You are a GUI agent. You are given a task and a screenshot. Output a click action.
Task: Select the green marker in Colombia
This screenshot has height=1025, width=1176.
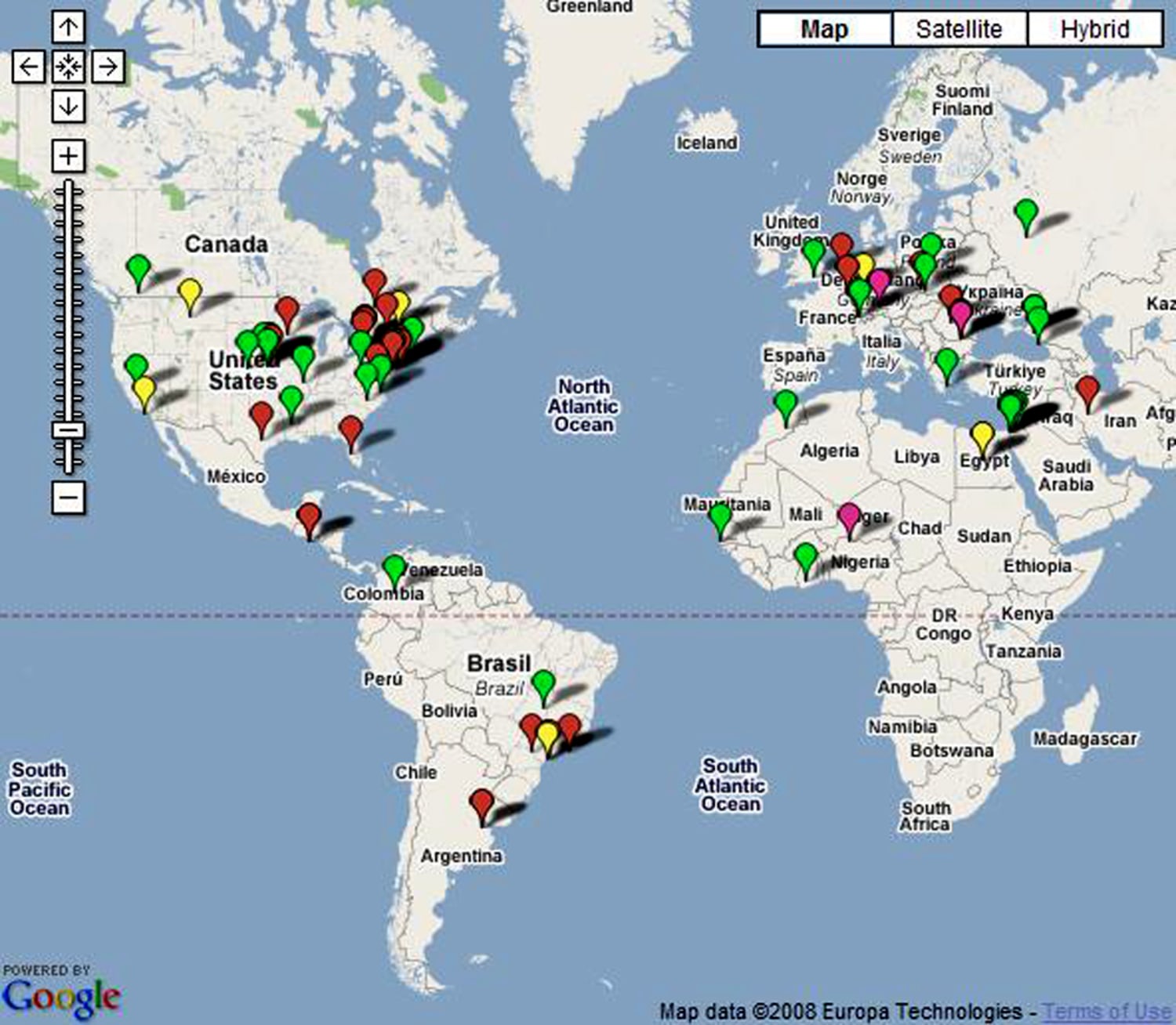[x=394, y=570]
